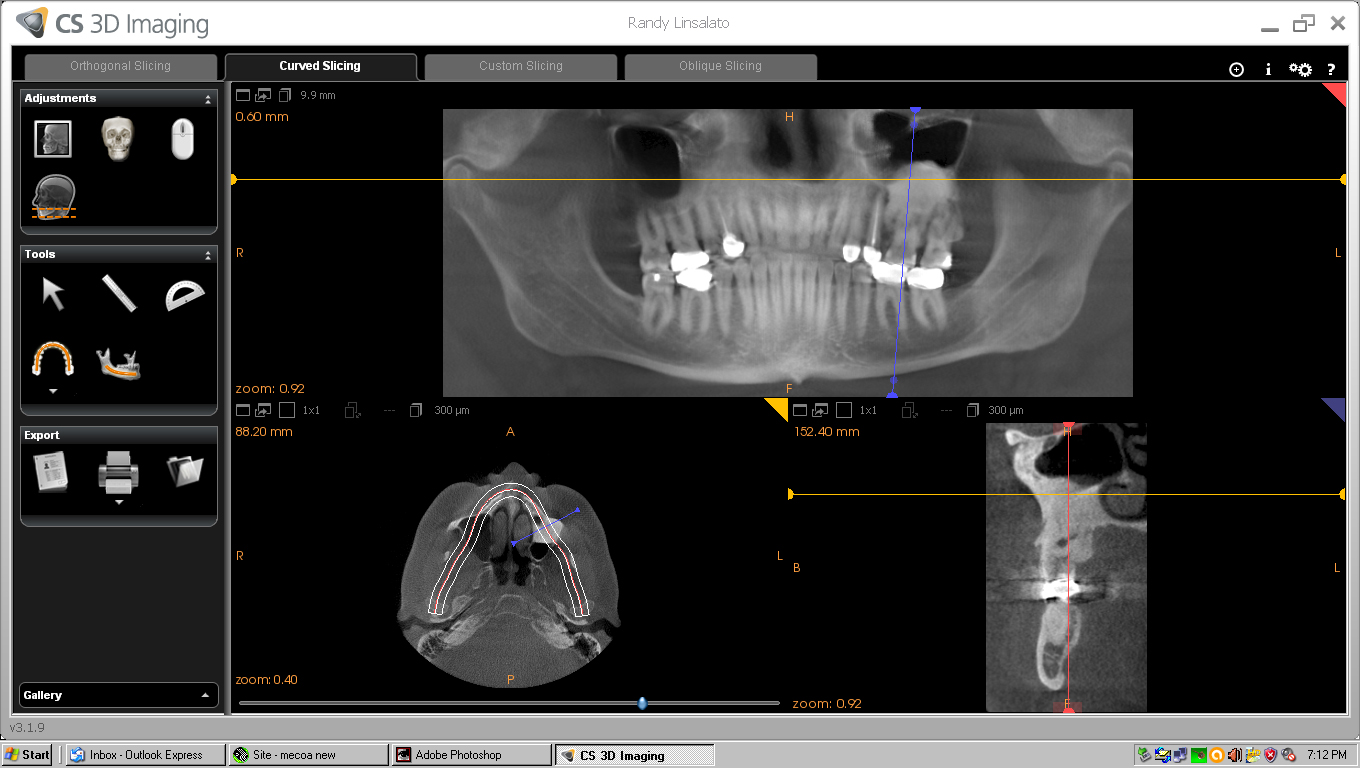
Task: Click the Windows Start button
Action: 28,755
